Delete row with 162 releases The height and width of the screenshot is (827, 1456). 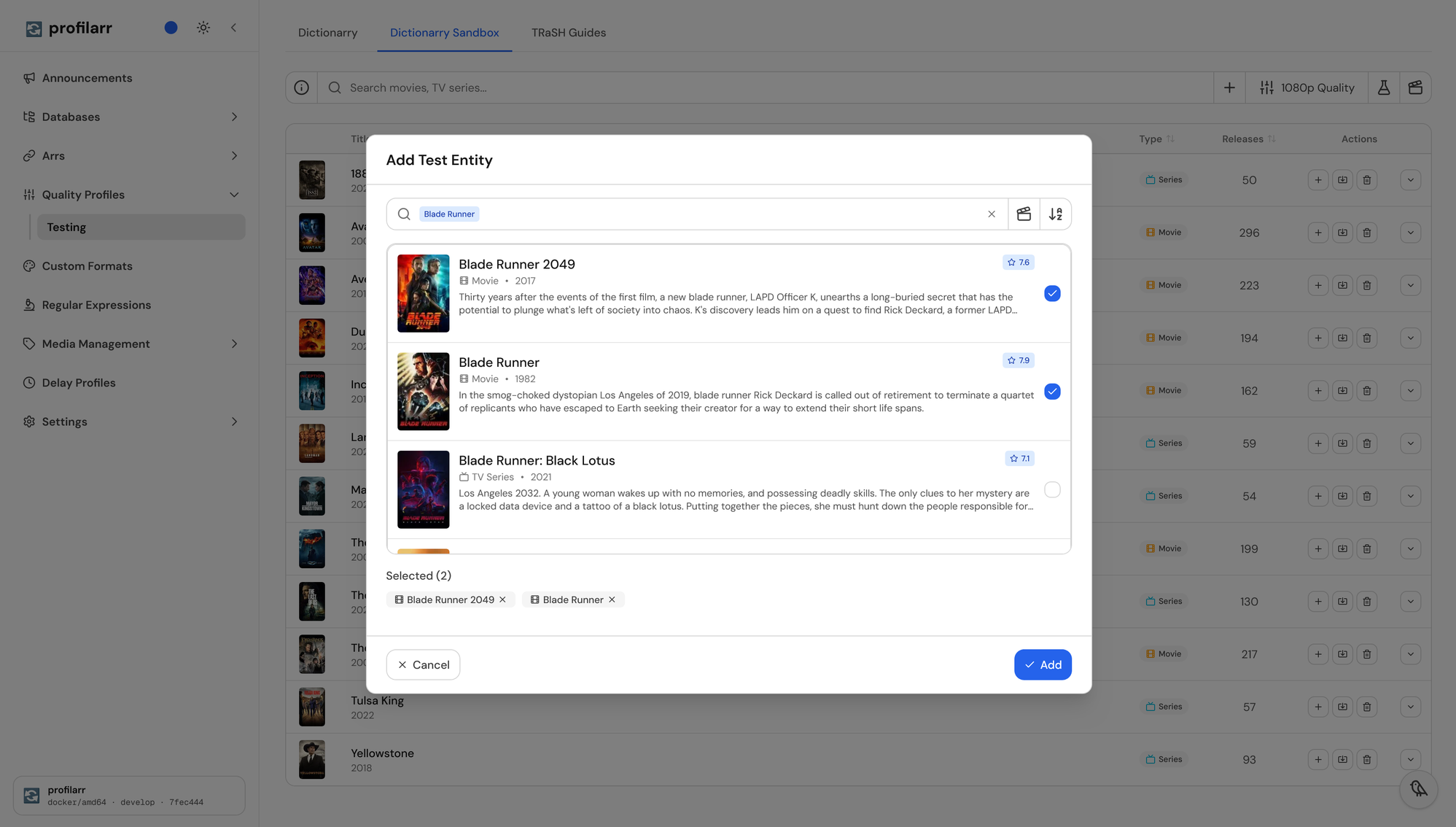[x=1367, y=390]
